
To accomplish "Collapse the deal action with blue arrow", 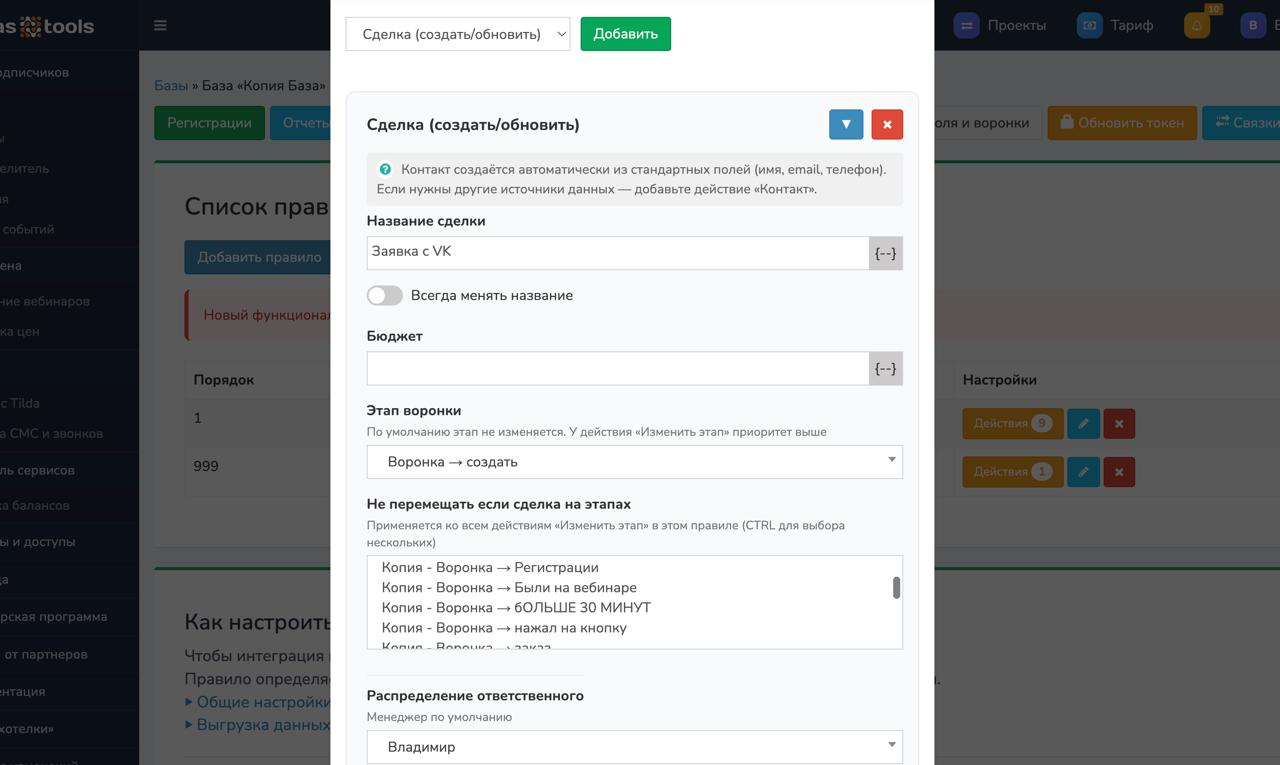I will (846, 124).
